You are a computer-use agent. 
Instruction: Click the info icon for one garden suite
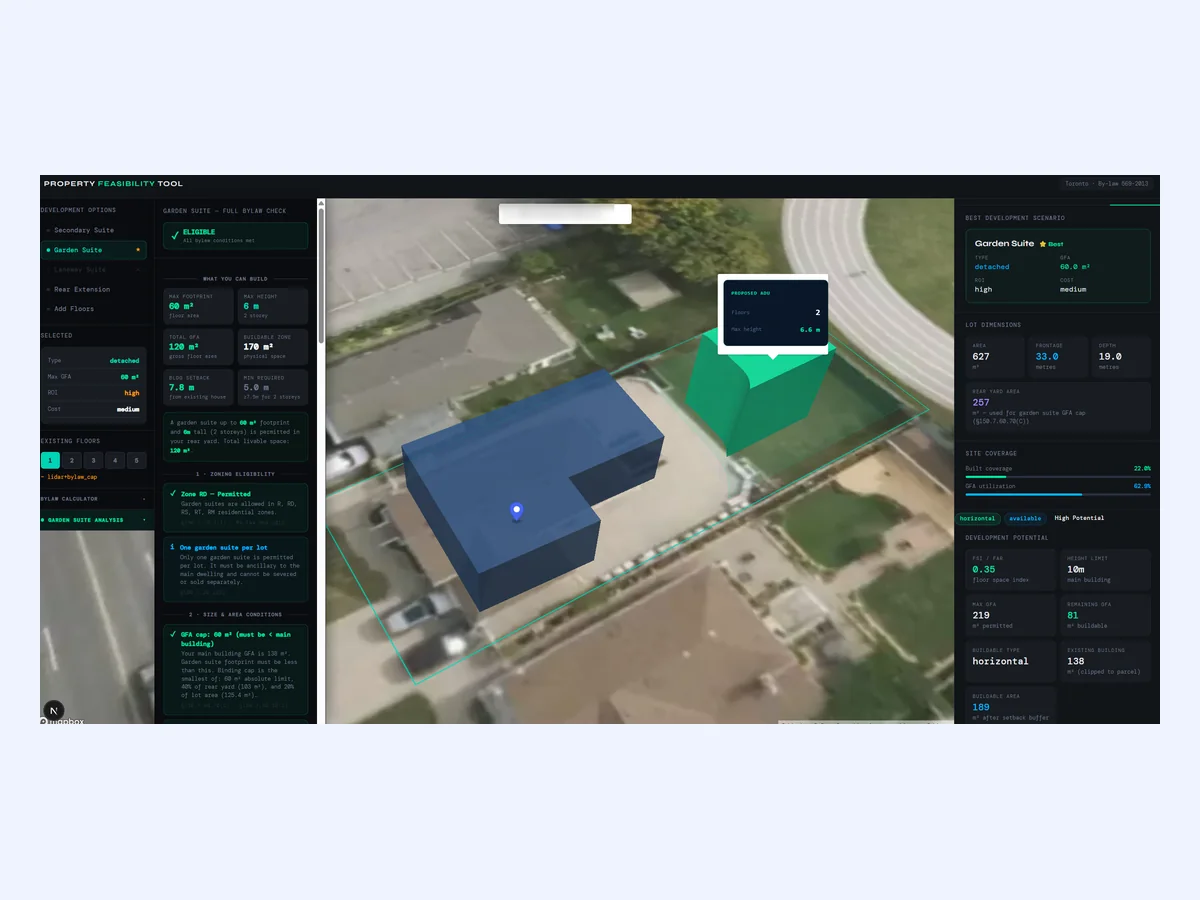174,547
